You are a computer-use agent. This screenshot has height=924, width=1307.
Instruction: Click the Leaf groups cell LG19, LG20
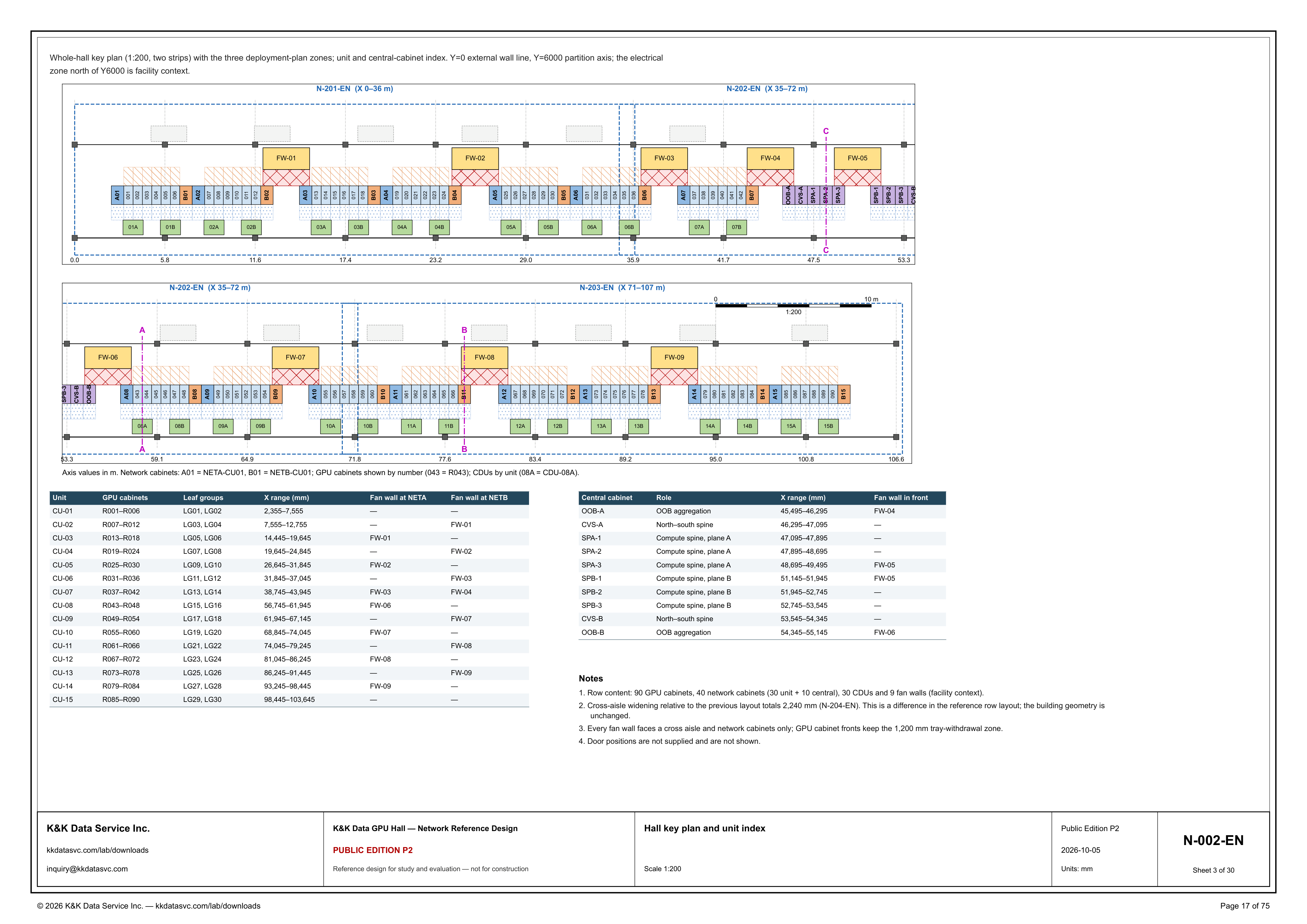(202, 633)
